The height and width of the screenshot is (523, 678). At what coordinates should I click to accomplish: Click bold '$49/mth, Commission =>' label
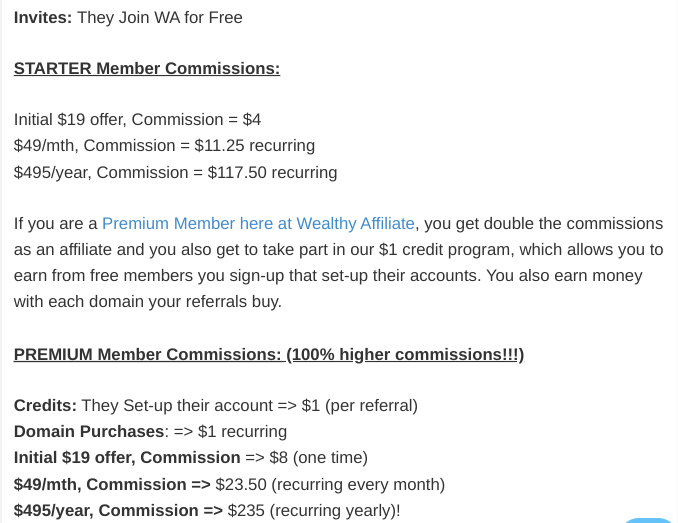[x=112, y=485]
